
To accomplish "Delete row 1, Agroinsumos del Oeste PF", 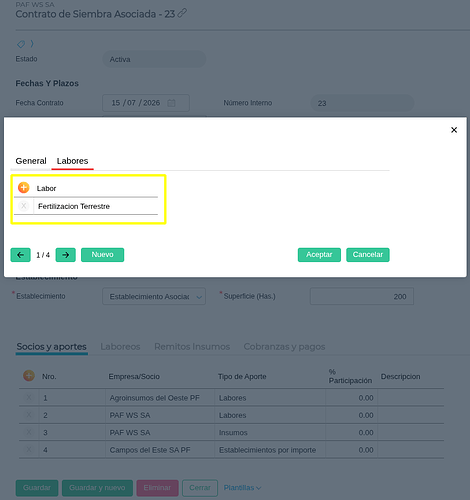I will (x=29, y=397).
